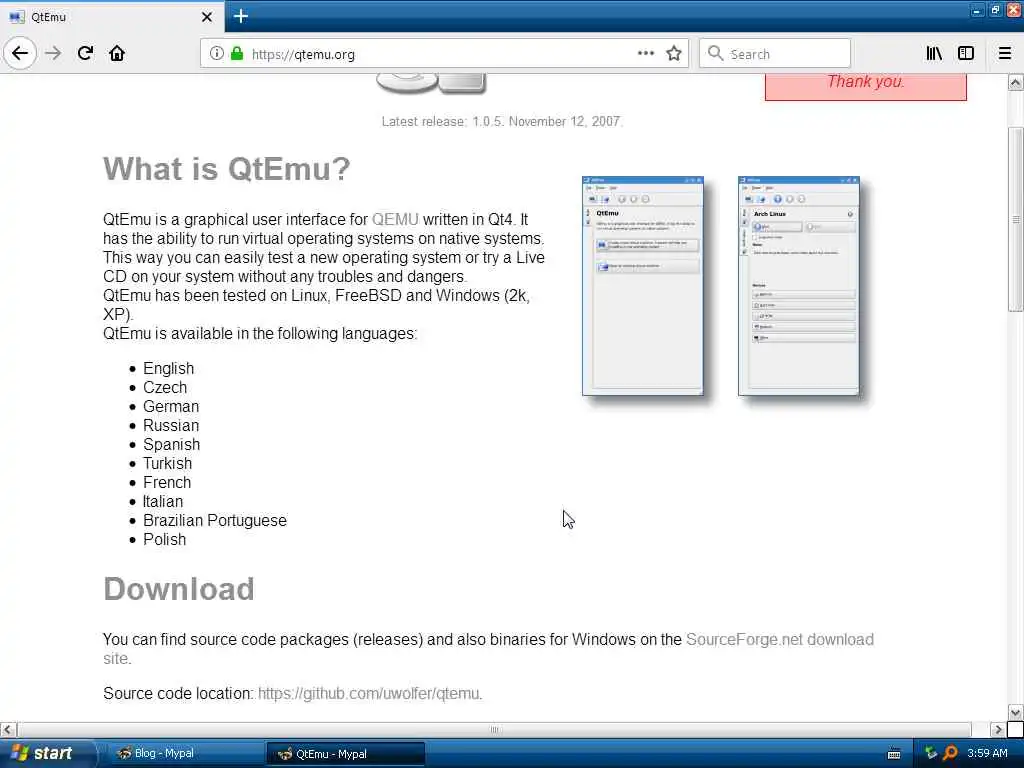
Task: Open the browser home page
Action: coord(117,53)
